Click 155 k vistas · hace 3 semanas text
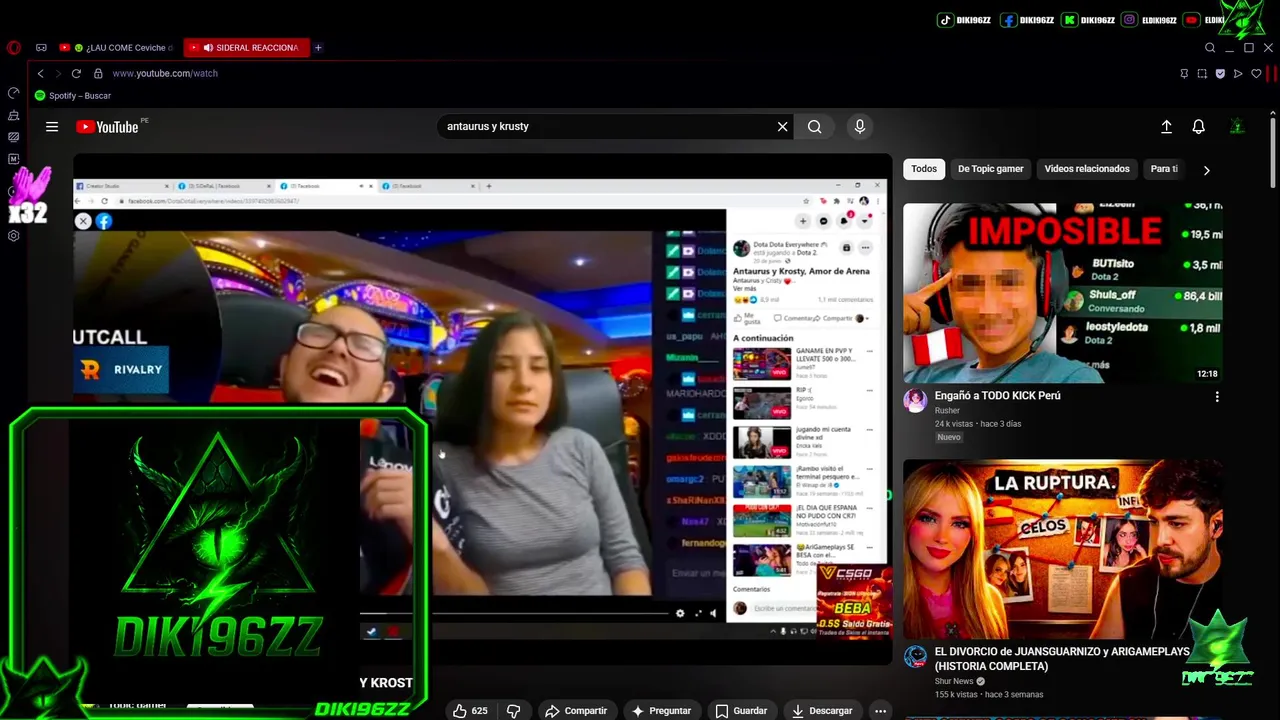This screenshot has width=1280, height=720. coord(989,694)
